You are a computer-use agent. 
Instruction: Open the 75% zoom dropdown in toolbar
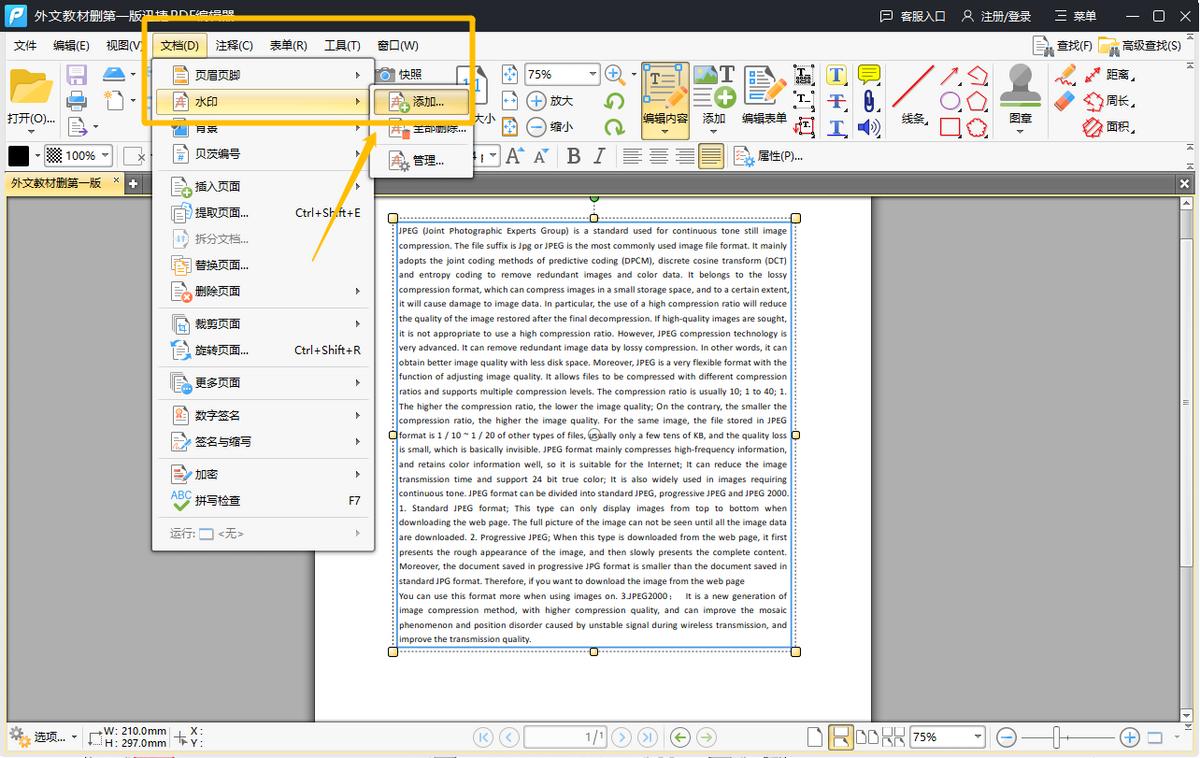(592, 75)
